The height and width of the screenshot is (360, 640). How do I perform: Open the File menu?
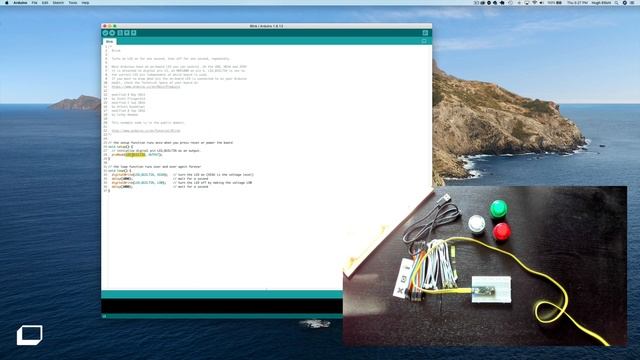click(x=34, y=2)
